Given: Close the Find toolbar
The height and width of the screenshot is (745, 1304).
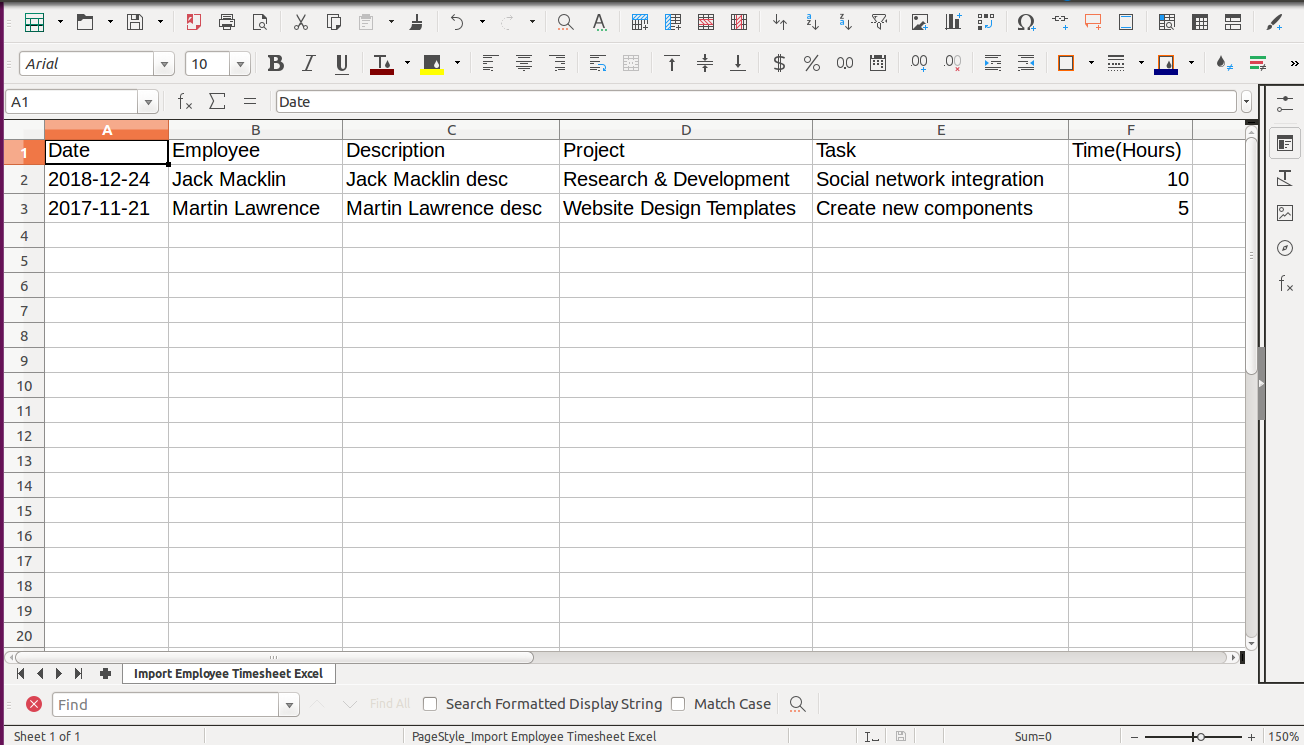Looking at the screenshot, I should [x=34, y=704].
